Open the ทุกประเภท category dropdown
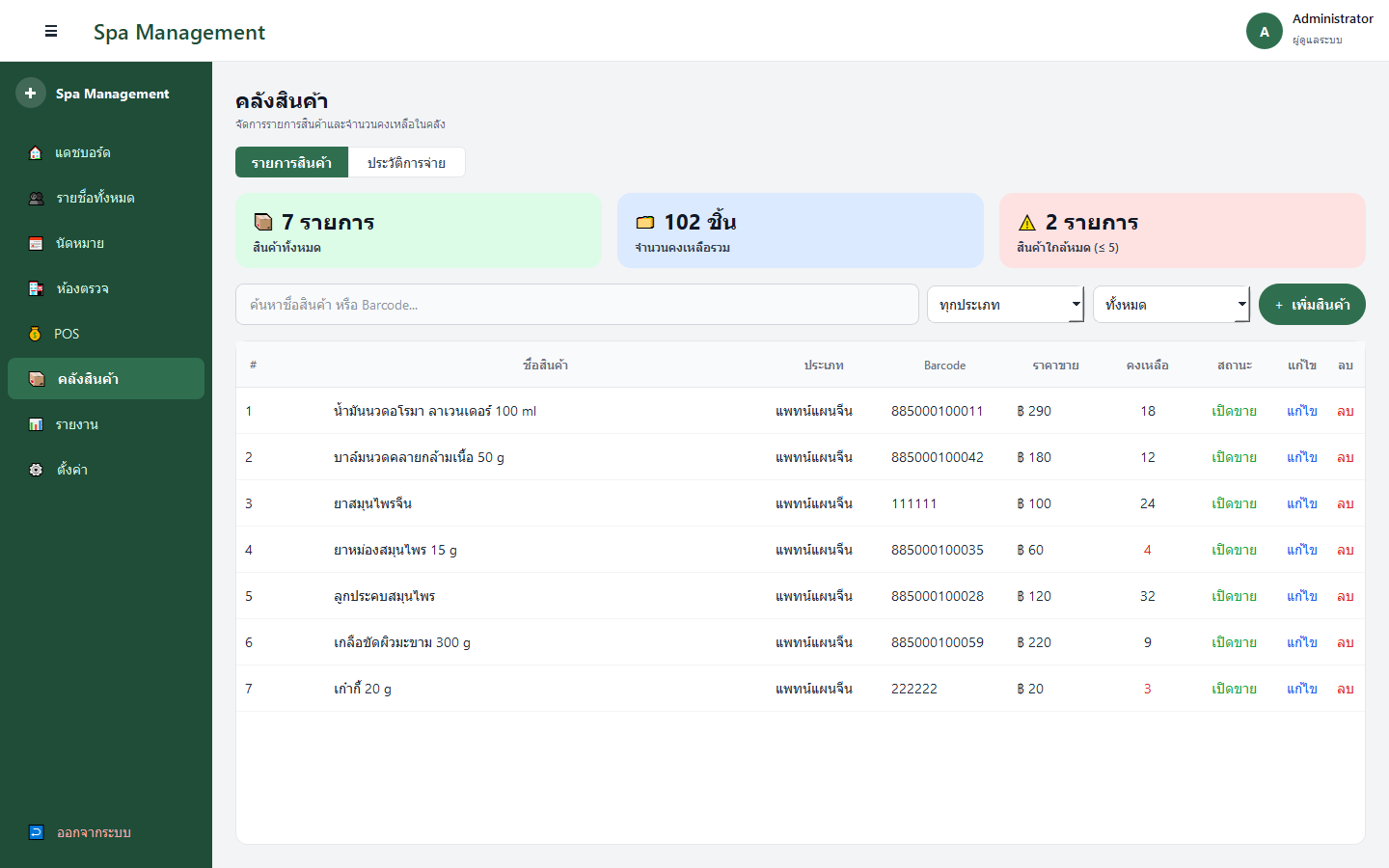1389x868 pixels. (1006, 304)
